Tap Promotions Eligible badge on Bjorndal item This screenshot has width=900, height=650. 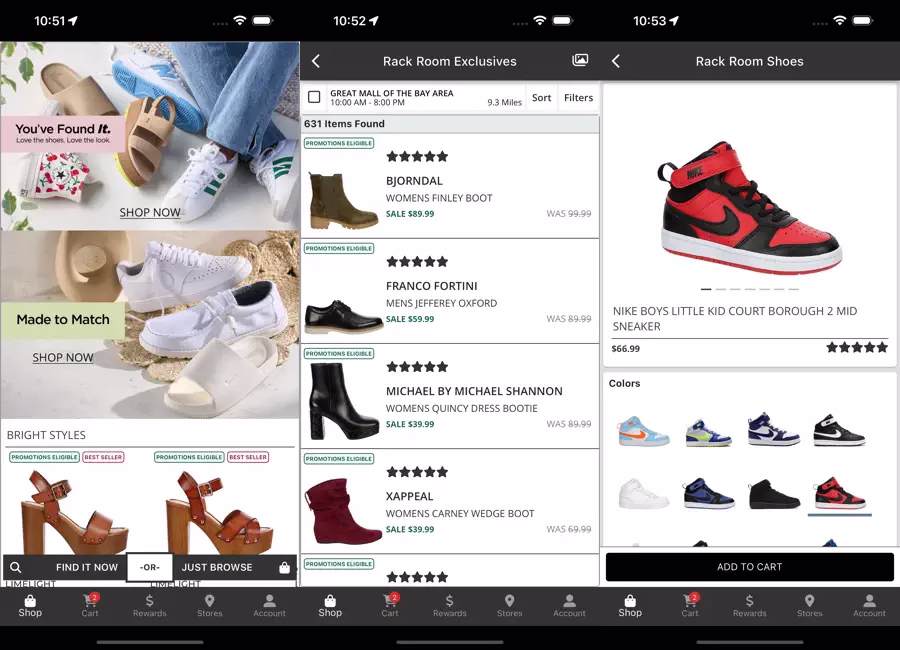pyautogui.click(x=339, y=143)
